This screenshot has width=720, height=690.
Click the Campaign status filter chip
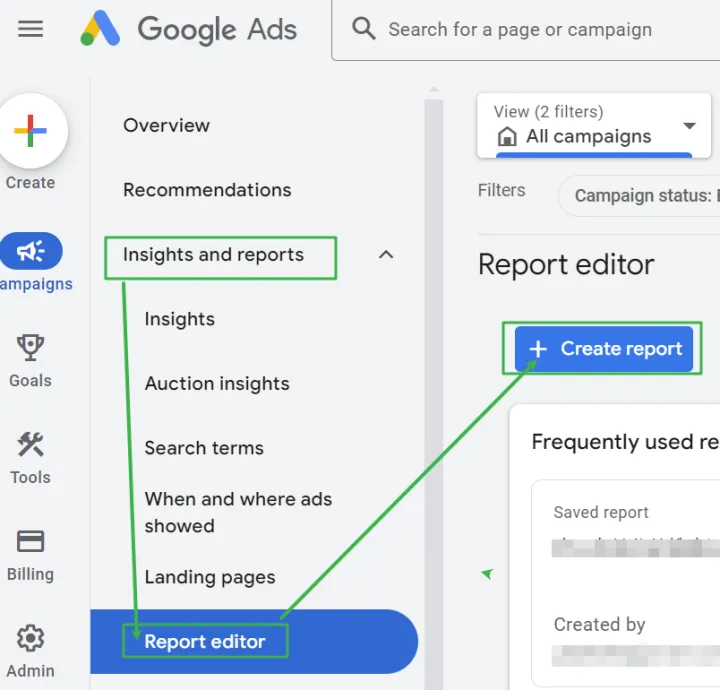(640, 196)
